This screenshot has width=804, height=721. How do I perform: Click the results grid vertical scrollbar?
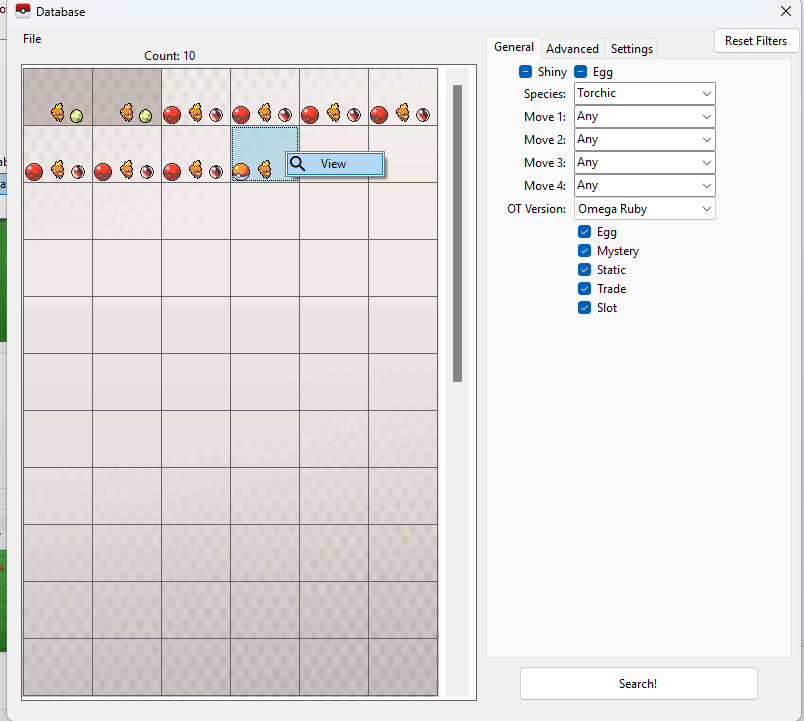(457, 233)
